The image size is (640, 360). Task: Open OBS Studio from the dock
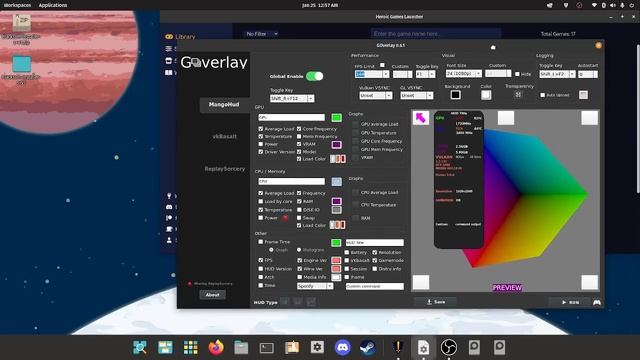(x=449, y=347)
